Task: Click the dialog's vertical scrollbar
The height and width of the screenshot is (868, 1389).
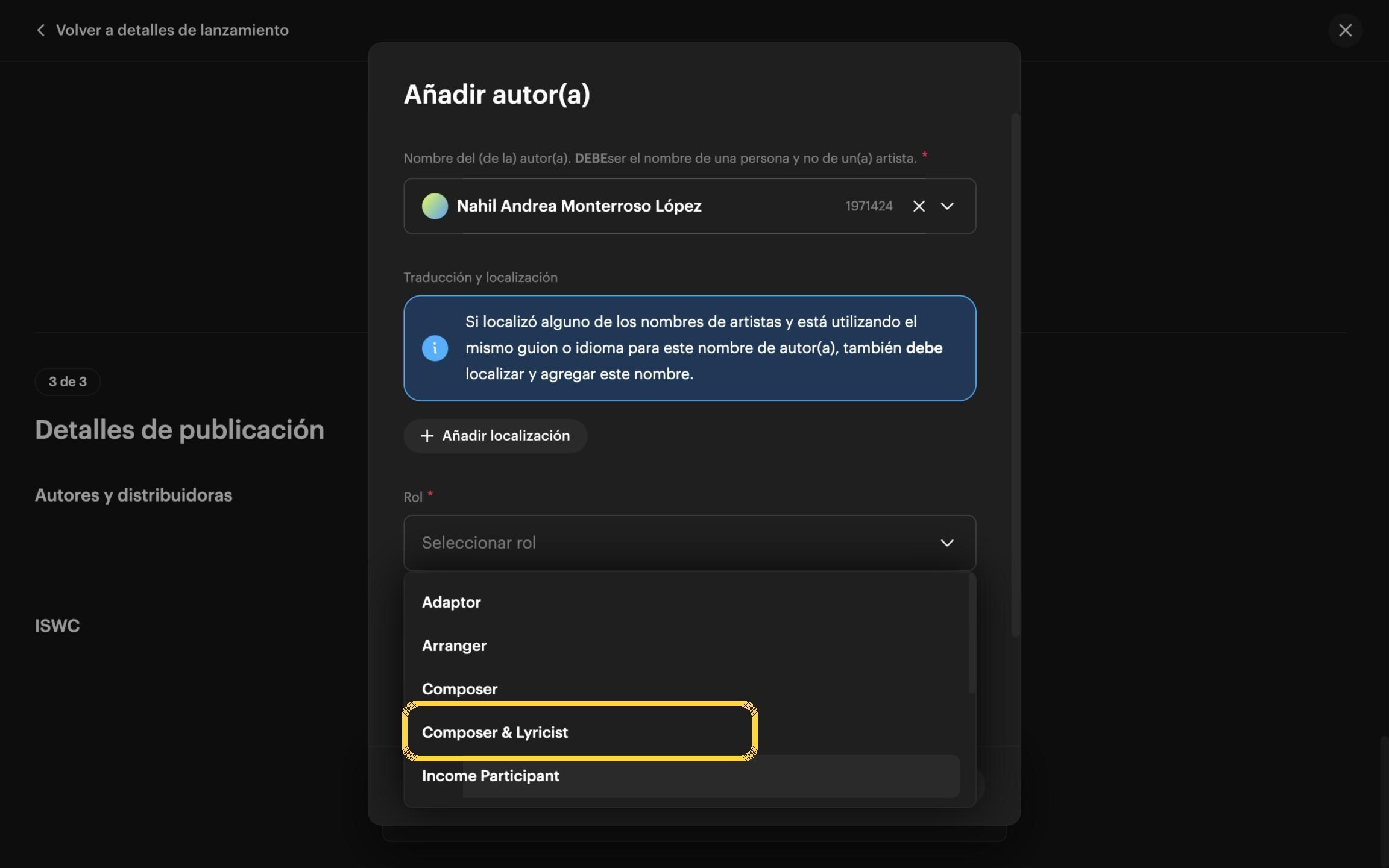Action: tap(1016, 374)
